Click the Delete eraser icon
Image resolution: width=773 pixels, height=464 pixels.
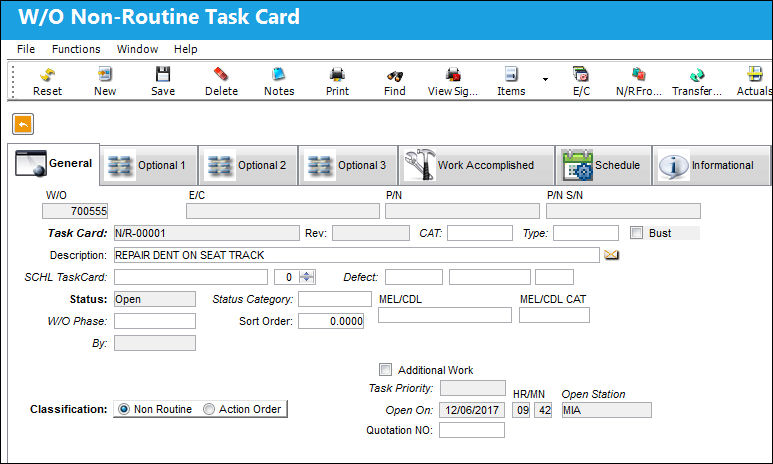pyautogui.click(x=221, y=74)
